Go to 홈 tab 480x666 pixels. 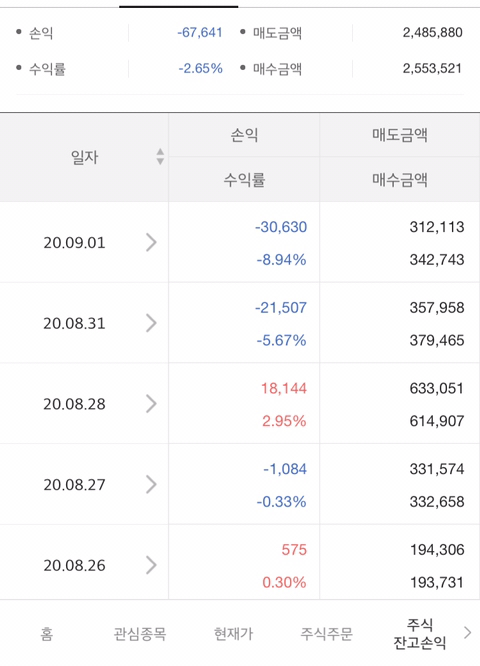coord(47,634)
